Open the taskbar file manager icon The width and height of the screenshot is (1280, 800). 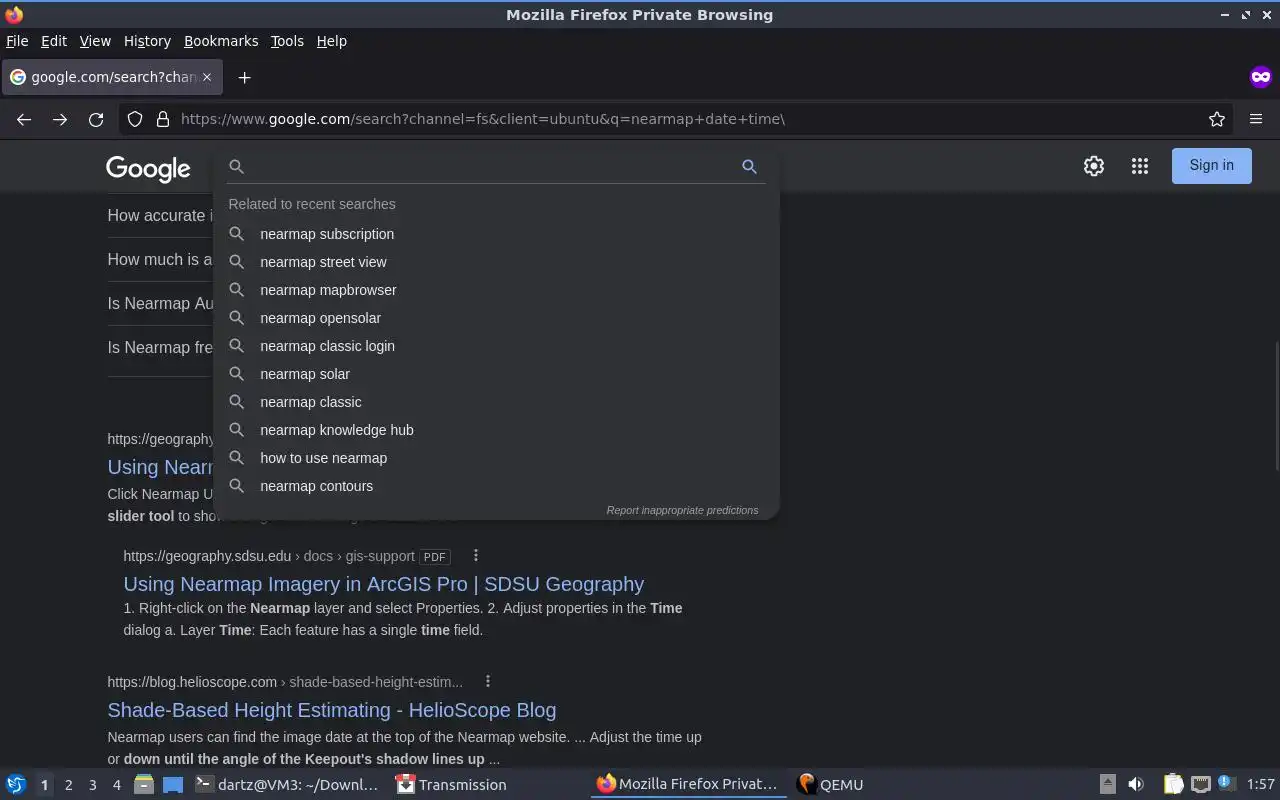point(144,785)
